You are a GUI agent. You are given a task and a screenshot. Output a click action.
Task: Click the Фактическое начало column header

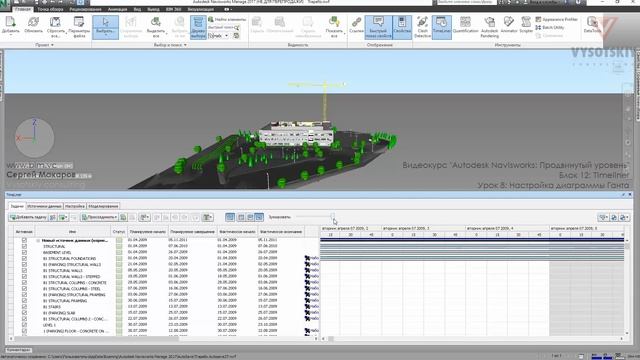(237, 231)
